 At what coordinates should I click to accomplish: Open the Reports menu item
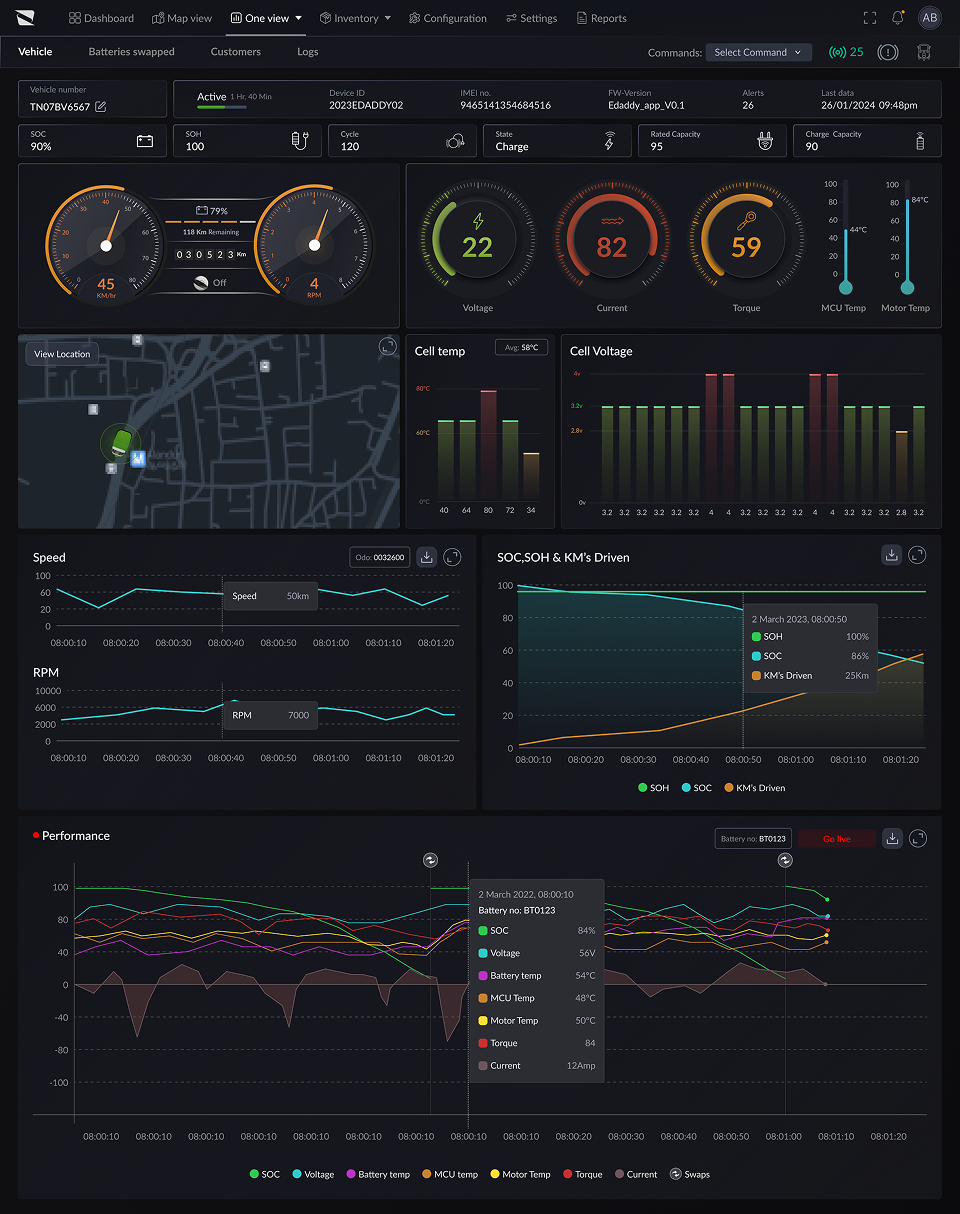coord(601,18)
